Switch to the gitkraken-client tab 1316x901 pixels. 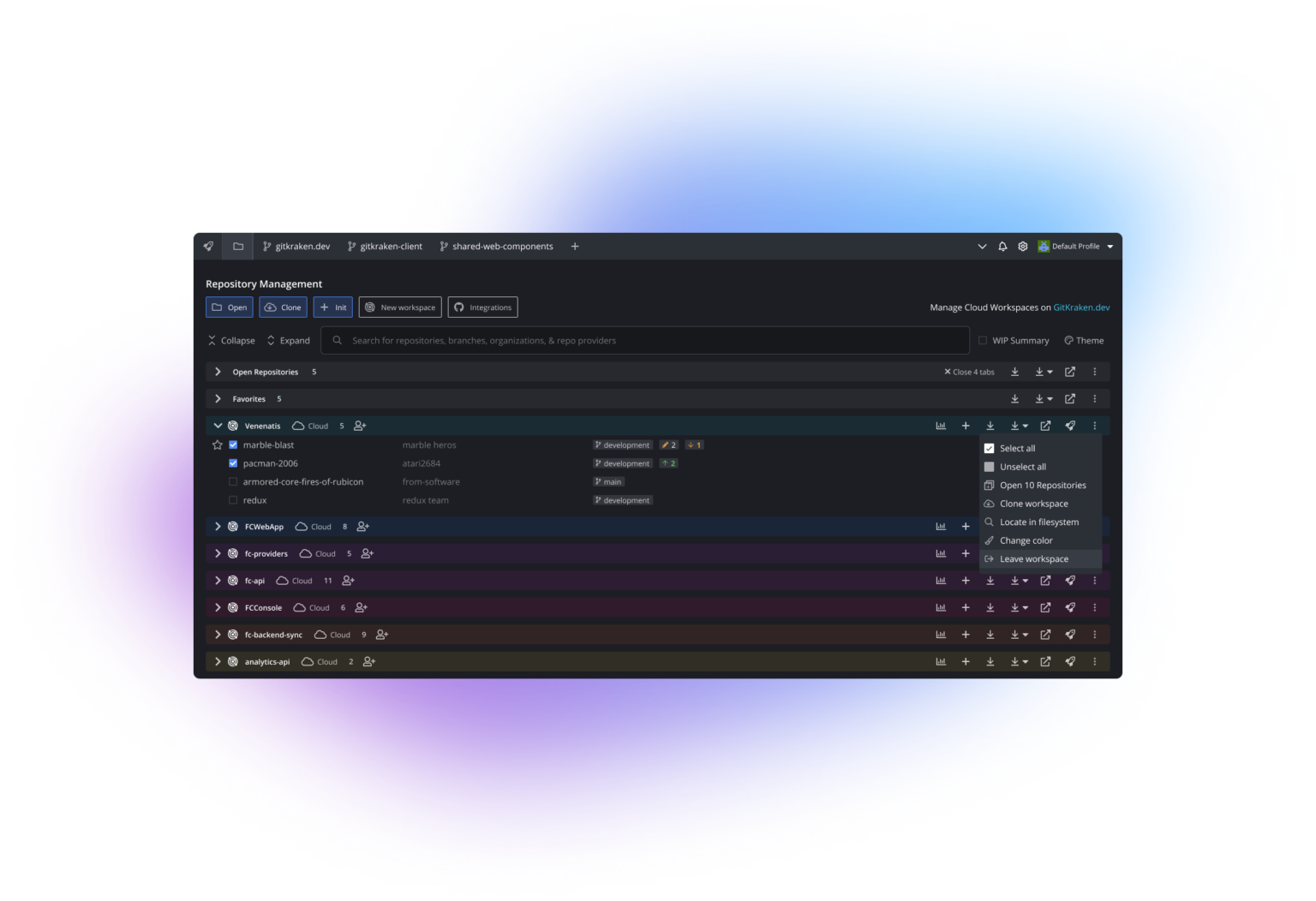pyautogui.click(x=385, y=247)
